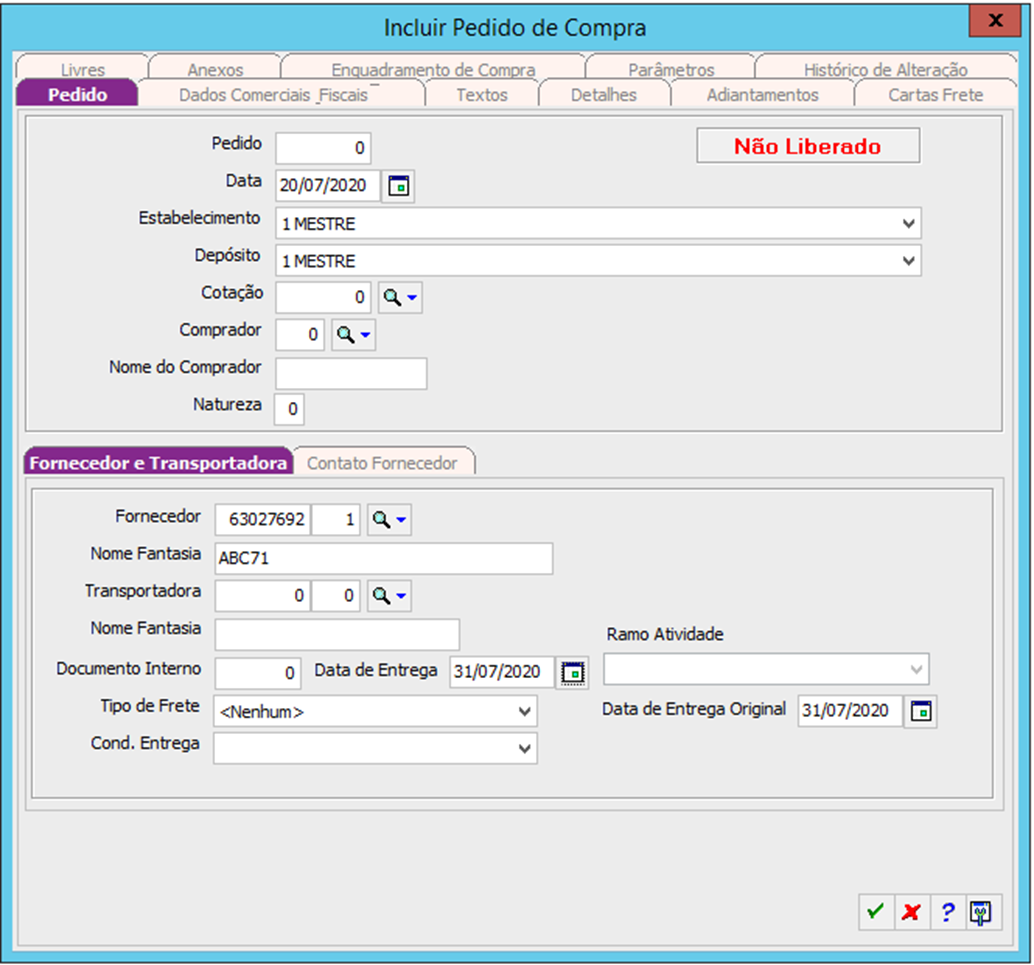Open calendar for Data de Entrega
Image resolution: width=1034 pixels, height=965 pixels.
point(572,672)
